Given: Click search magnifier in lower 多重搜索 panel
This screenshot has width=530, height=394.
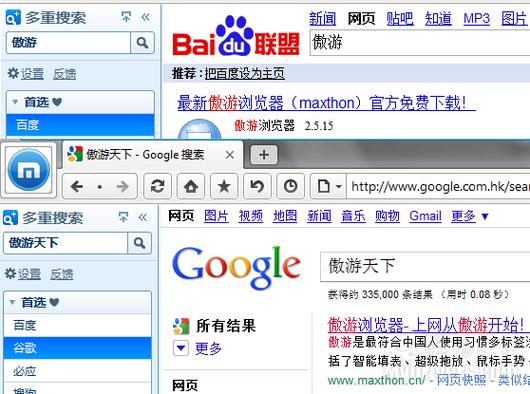Looking at the screenshot, I should 140,243.
